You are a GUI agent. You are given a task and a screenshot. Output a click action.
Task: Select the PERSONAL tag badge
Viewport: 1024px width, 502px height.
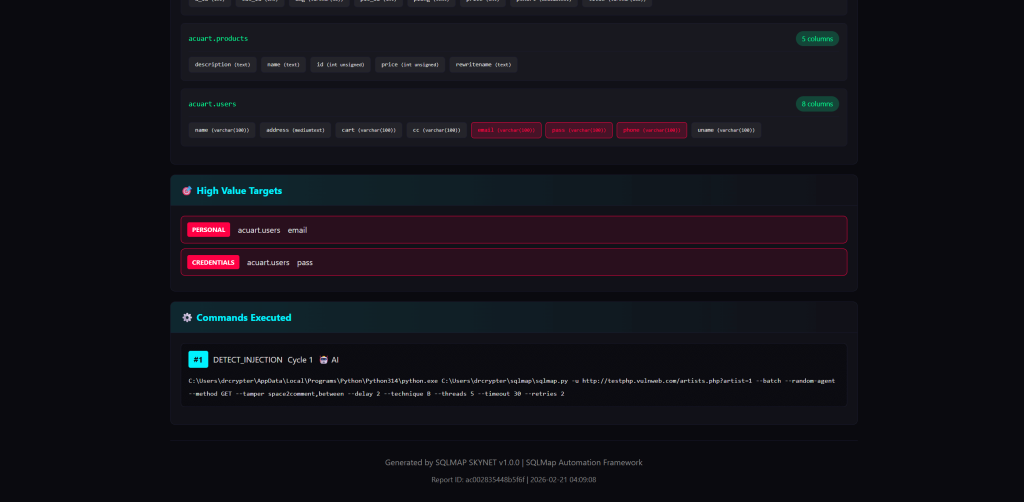(x=208, y=230)
